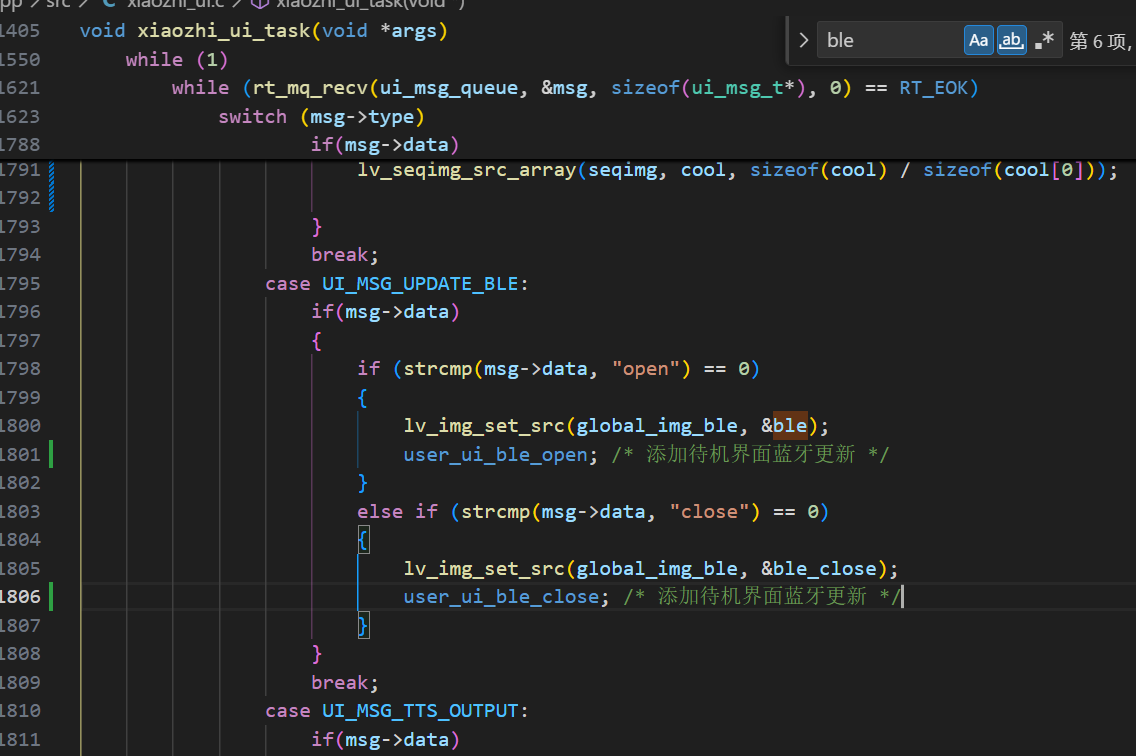Jump to sticky line 1788 "if(msg->data)"

(x=385, y=145)
